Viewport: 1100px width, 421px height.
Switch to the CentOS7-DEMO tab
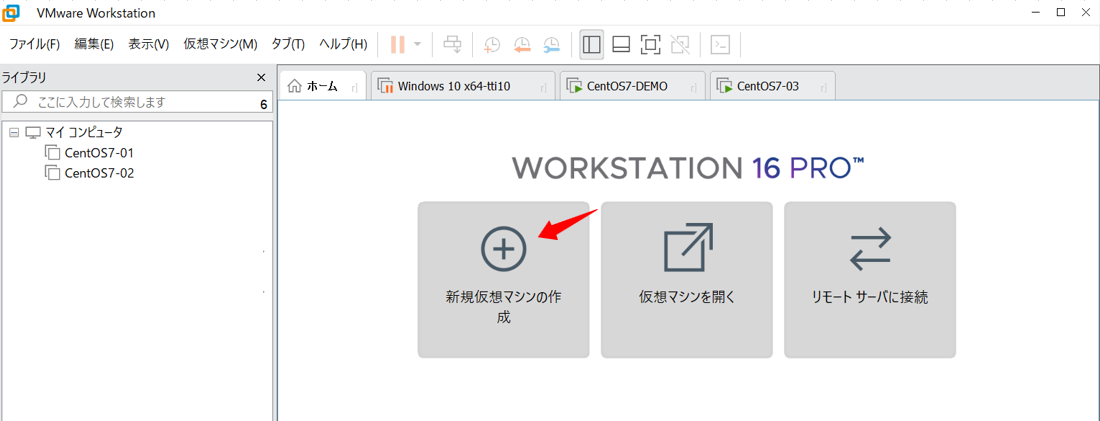[x=632, y=86]
